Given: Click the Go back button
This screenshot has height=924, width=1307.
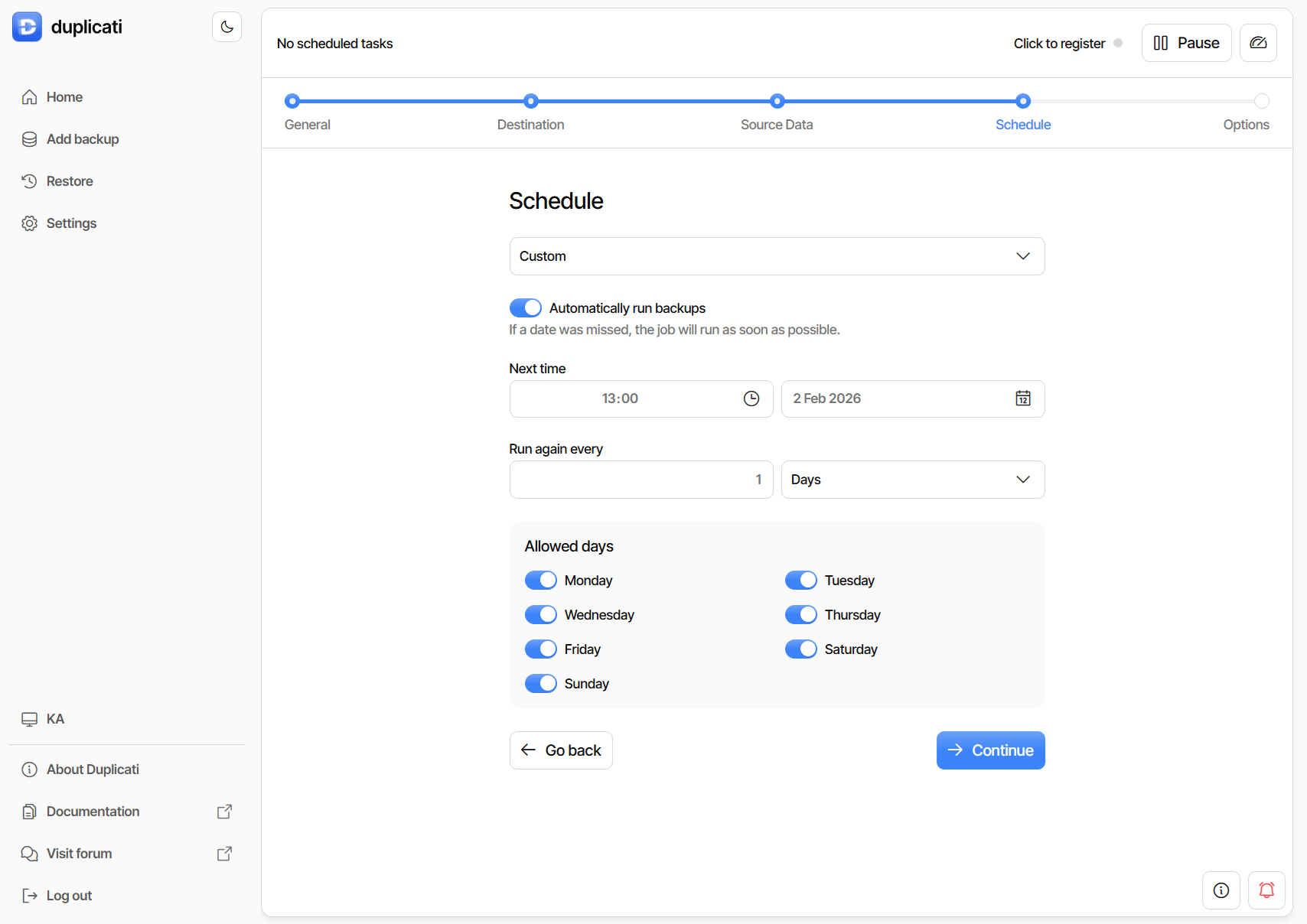Looking at the screenshot, I should 561,750.
